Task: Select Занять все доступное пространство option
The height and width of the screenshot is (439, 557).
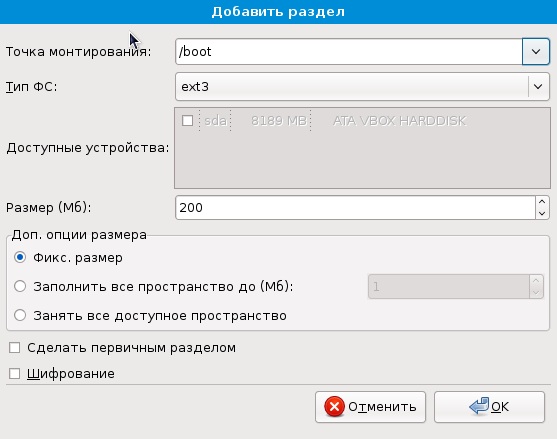Action: (x=20, y=315)
